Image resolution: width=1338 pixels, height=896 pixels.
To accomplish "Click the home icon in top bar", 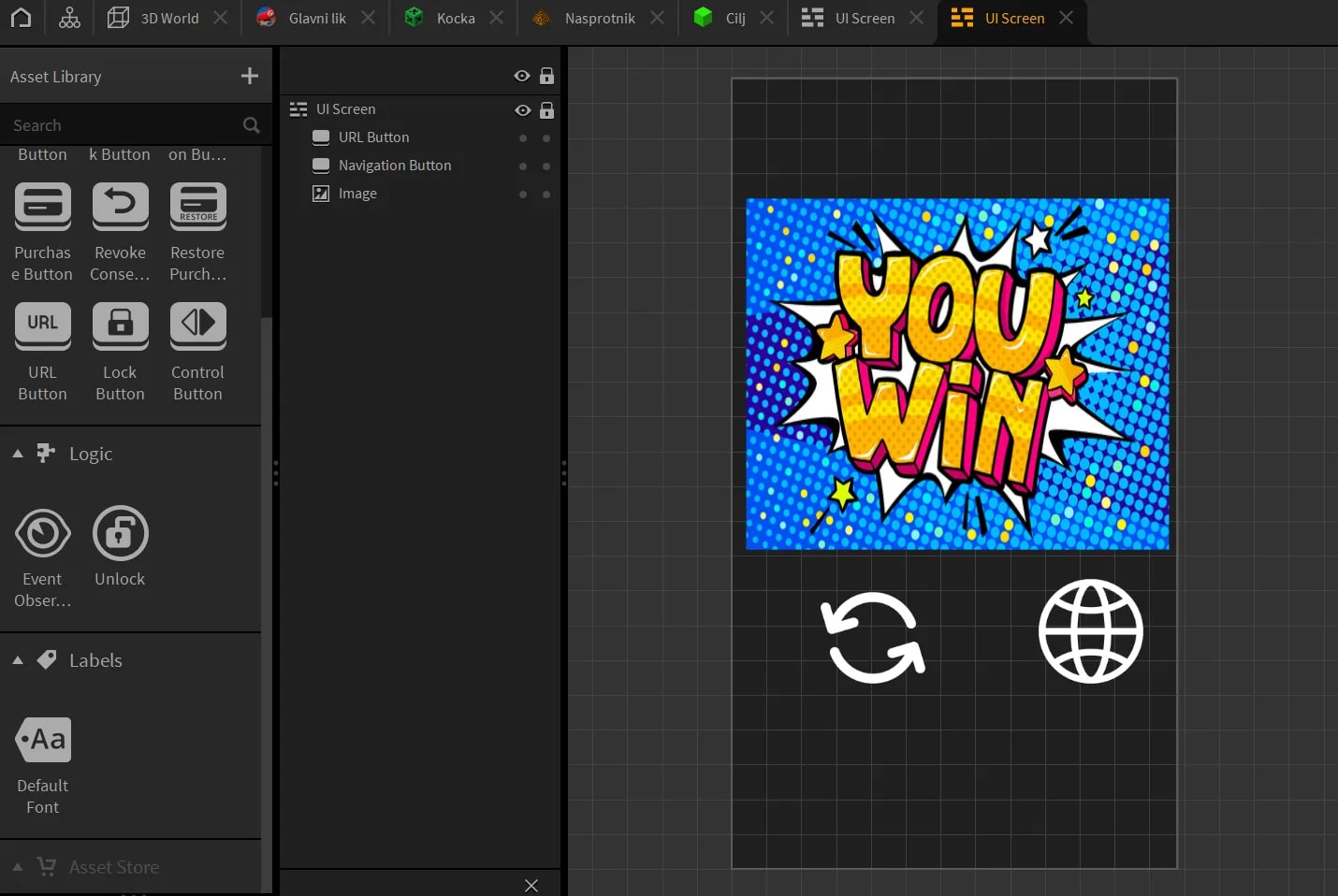I will click(21, 18).
